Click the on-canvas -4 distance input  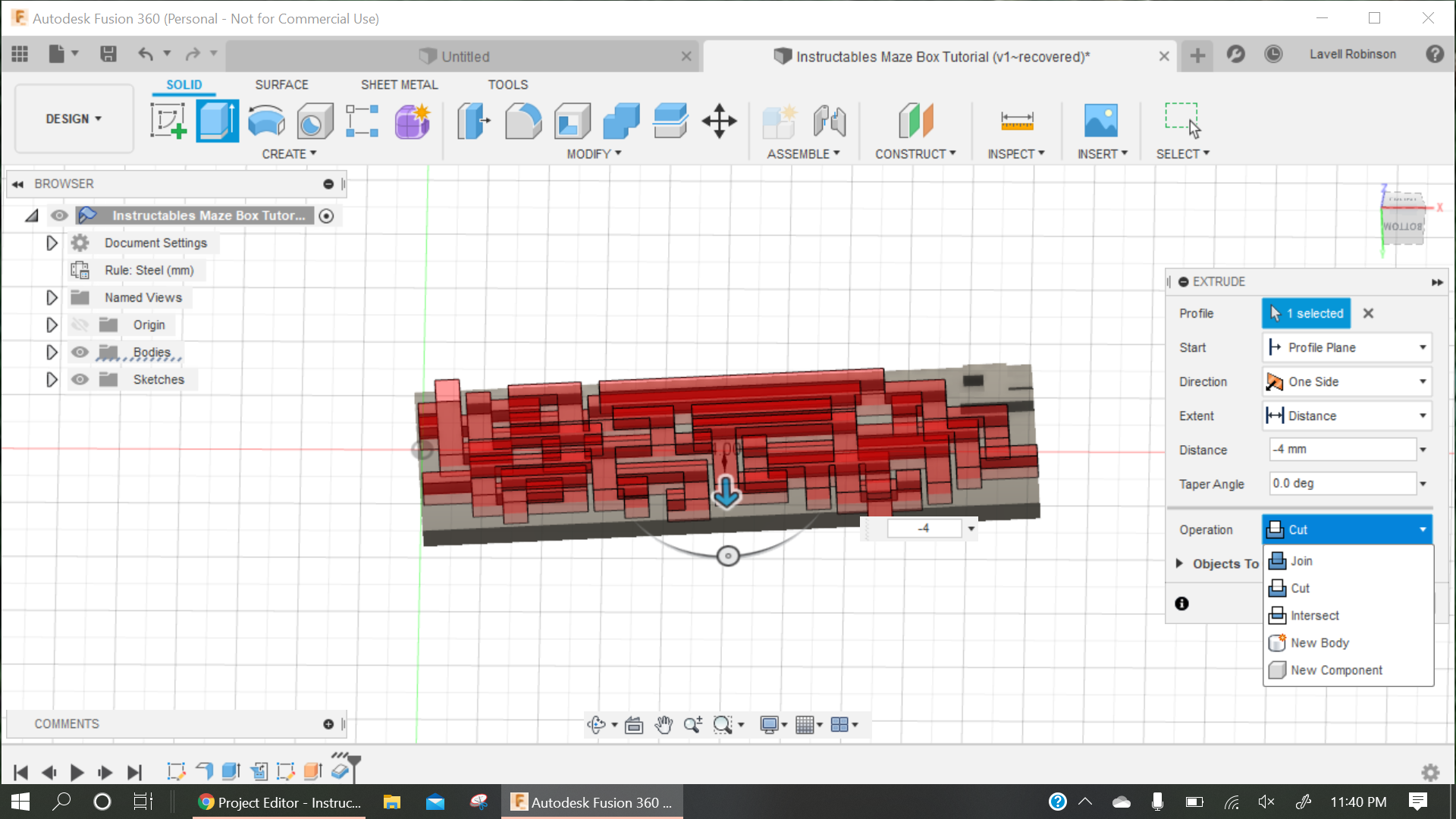point(924,529)
